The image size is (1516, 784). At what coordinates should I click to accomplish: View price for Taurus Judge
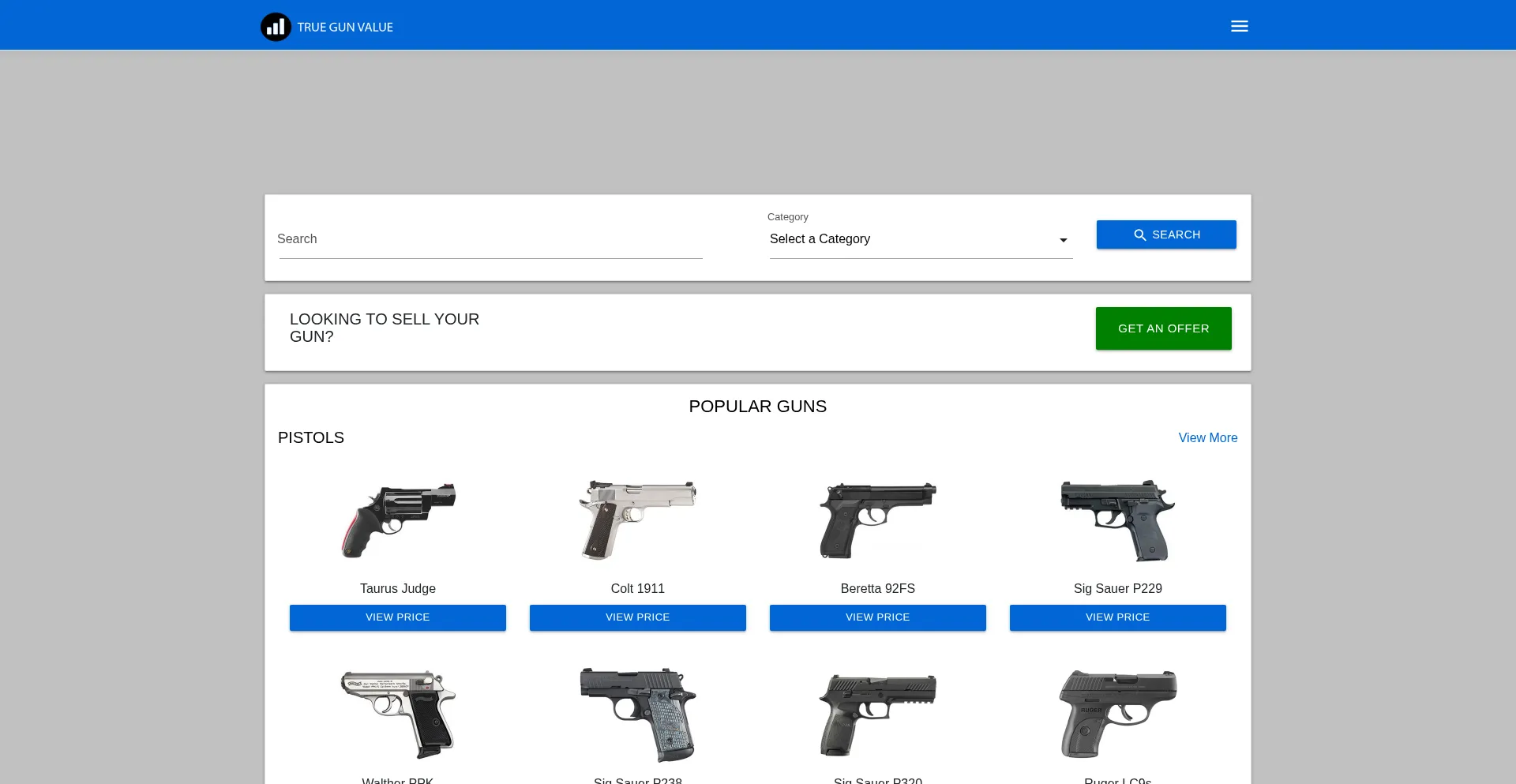coord(397,617)
